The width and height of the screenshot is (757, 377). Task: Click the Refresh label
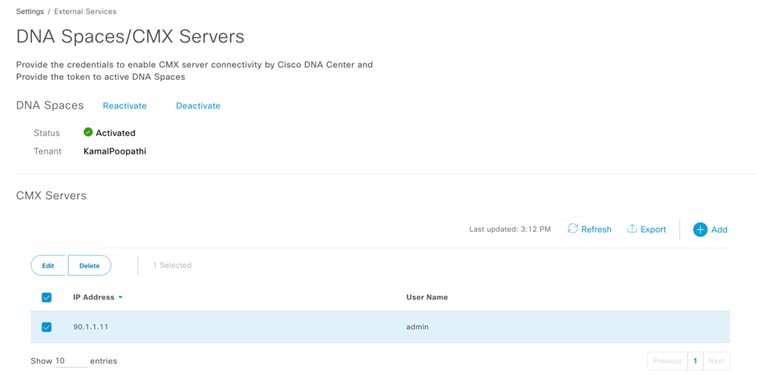pyautogui.click(x=596, y=229)
